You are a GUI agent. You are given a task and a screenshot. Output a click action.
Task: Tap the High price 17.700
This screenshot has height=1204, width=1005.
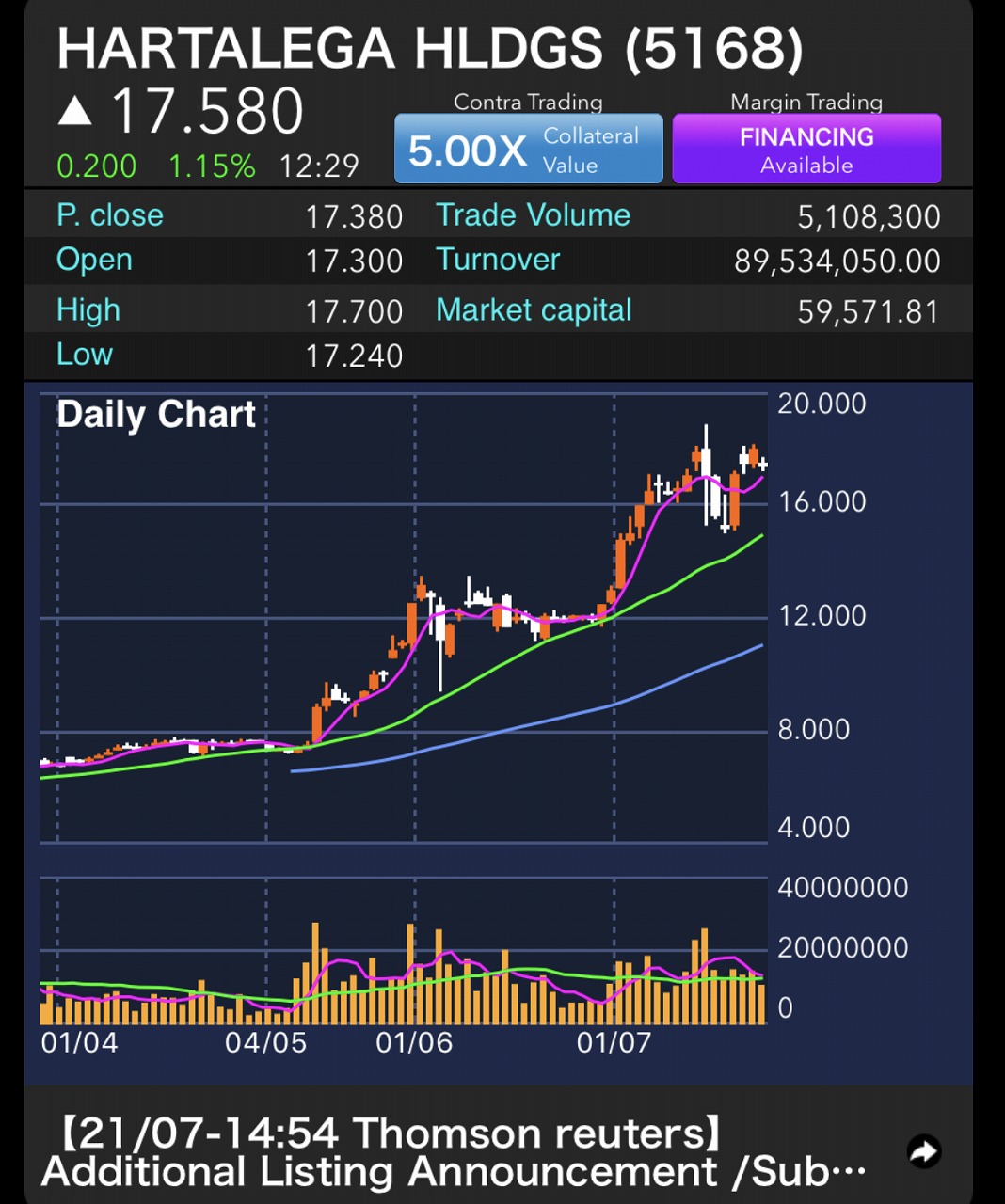point(354,311)
